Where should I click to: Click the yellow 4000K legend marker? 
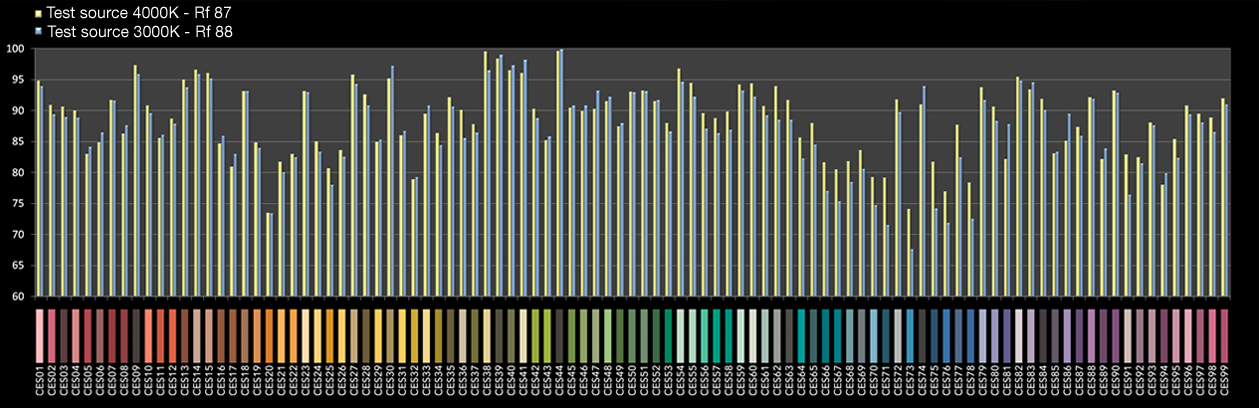click(x=39, y=14)
